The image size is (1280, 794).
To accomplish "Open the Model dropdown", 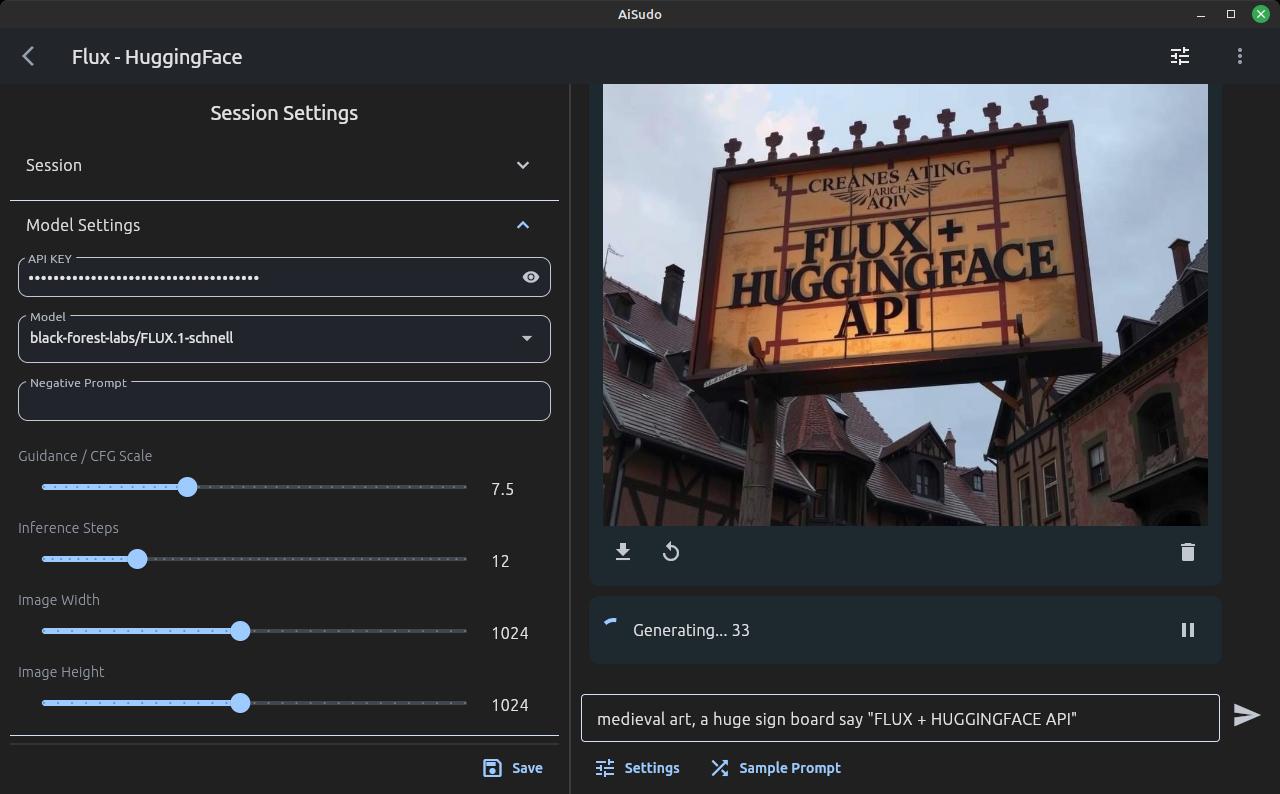I will pos(284,338).
